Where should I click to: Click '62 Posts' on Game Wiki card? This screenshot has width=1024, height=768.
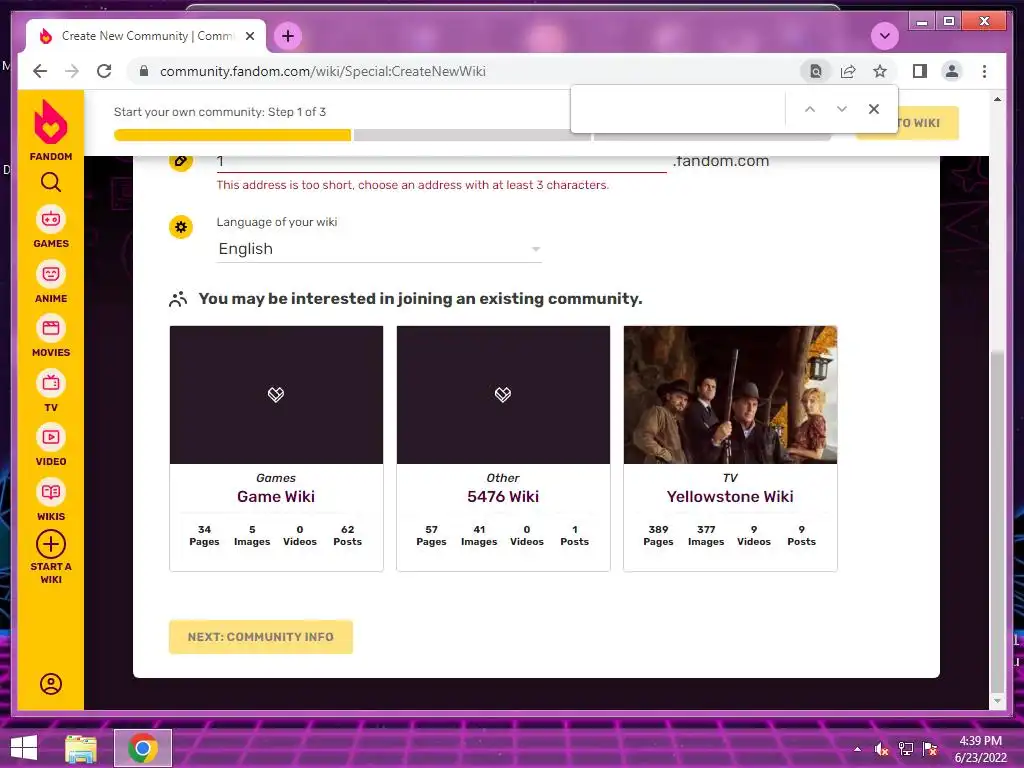(347, 536)
